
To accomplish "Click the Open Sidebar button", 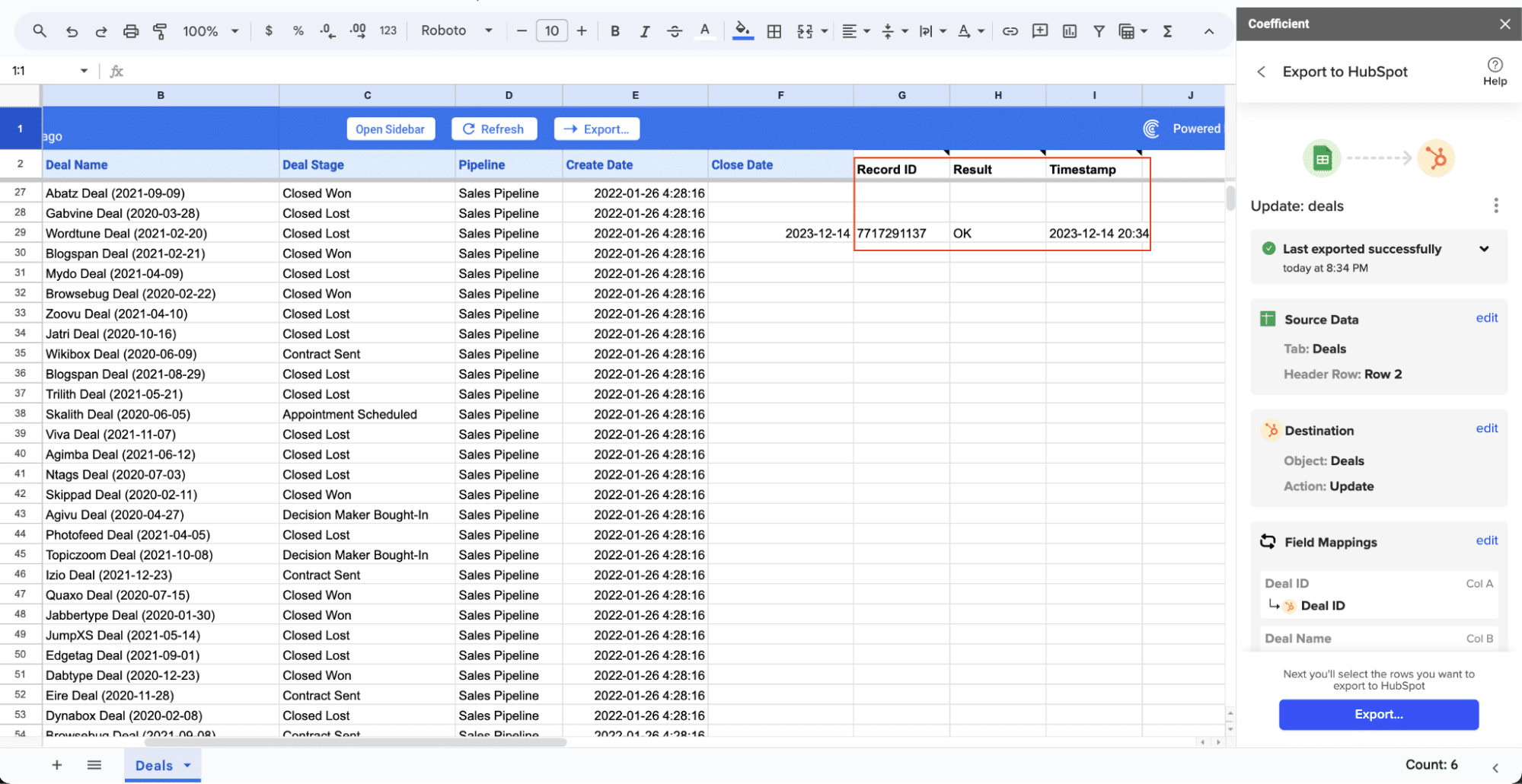I will click(391, 129).
